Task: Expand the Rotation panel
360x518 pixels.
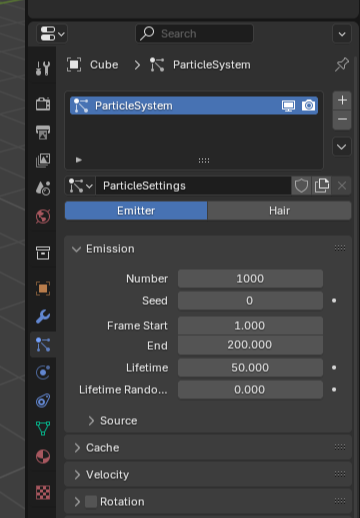Action: pos(77,501)
